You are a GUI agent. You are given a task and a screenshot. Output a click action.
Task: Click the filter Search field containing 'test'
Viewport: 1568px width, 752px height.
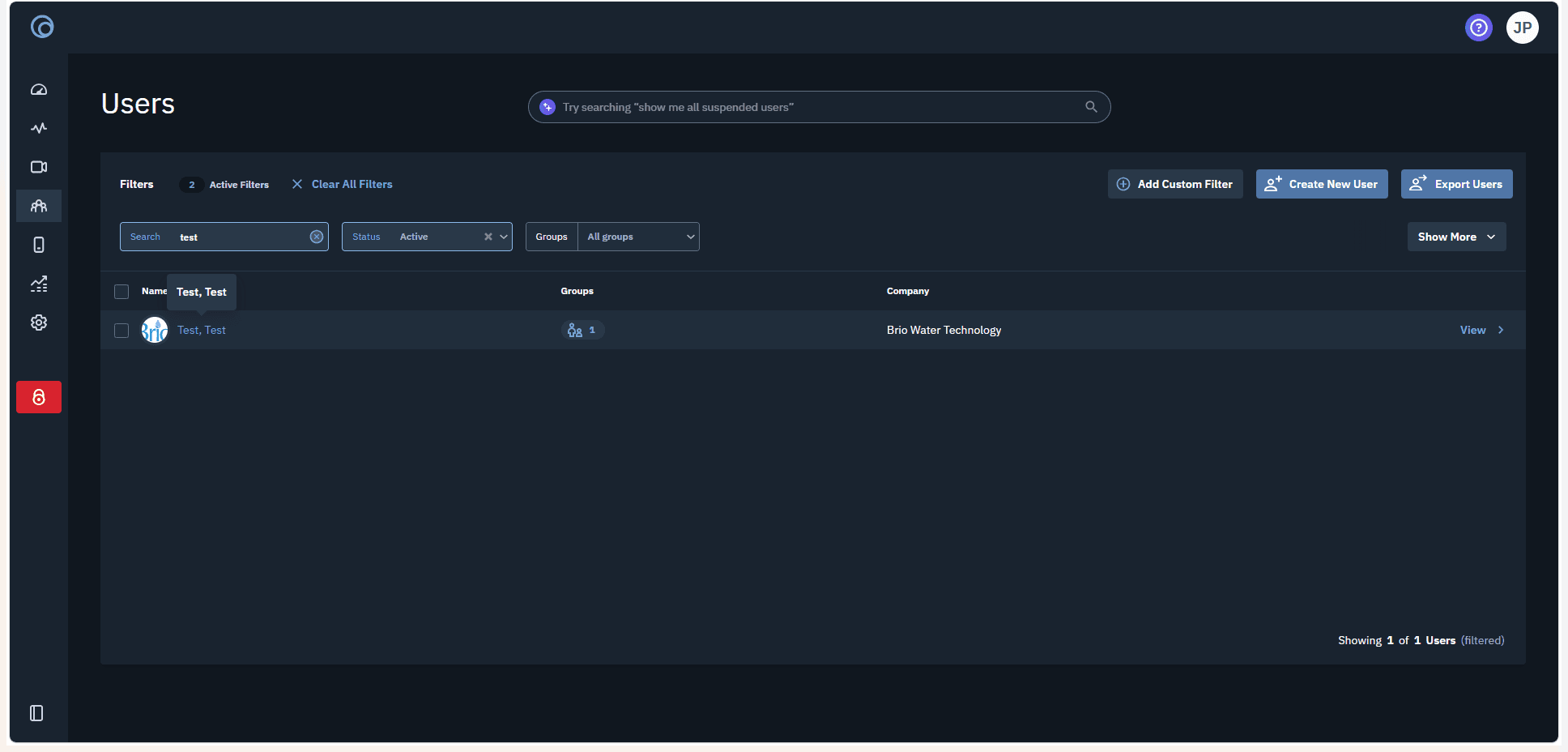coord(224,237)
